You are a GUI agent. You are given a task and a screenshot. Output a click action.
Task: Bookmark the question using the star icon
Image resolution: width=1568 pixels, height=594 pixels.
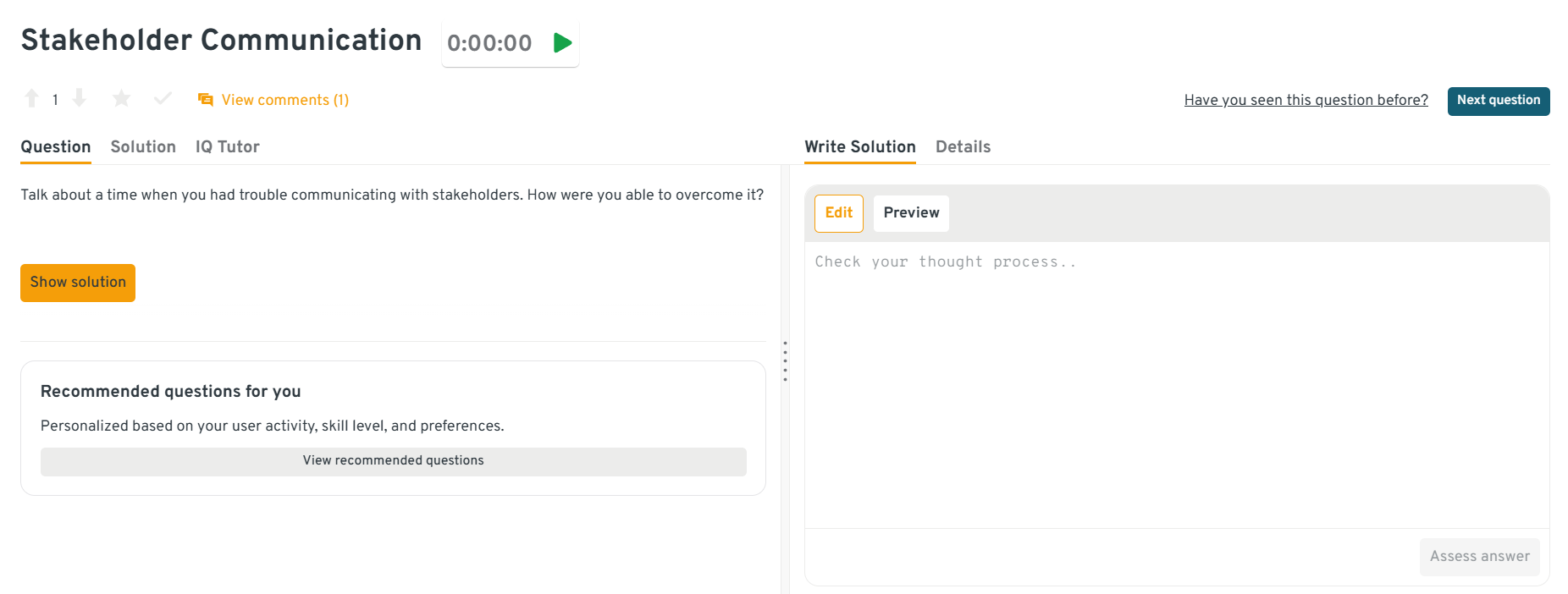click(x=121, y=99)
